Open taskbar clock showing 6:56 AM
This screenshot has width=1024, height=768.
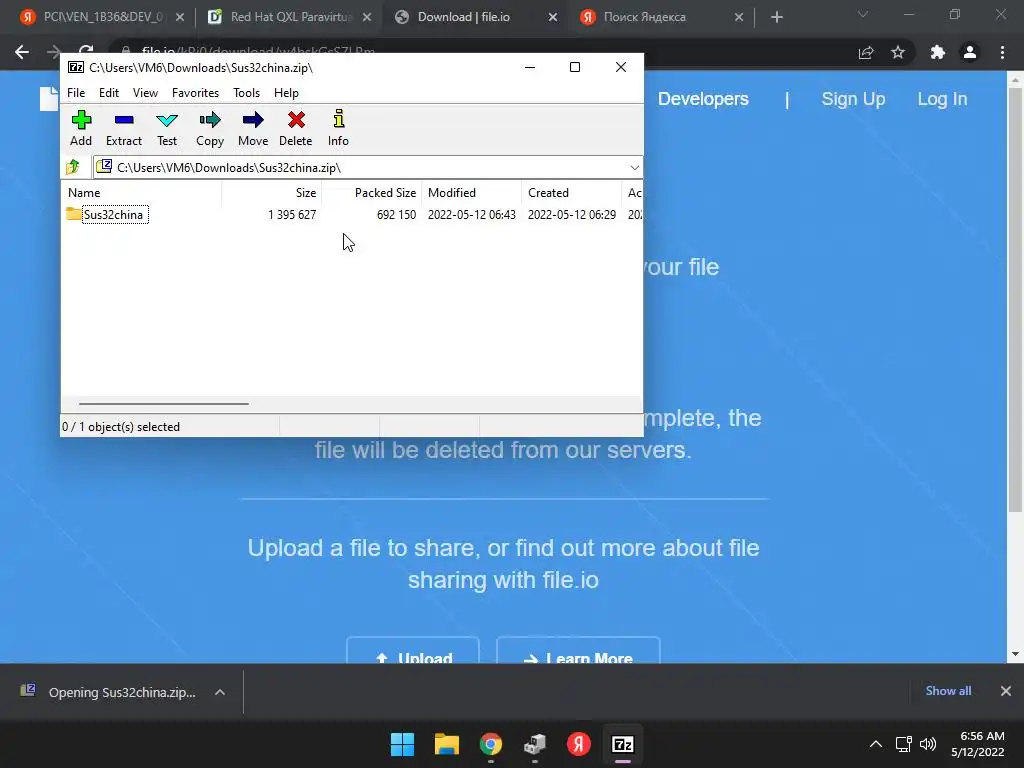point(978,744)
